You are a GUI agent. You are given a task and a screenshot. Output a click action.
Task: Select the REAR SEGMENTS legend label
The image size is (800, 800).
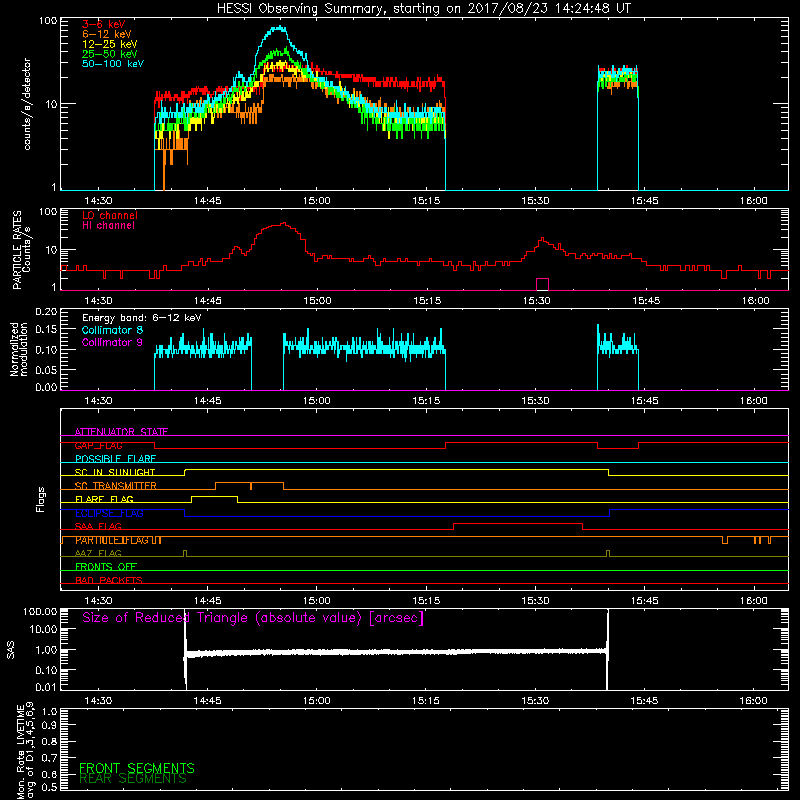(133, 779)
